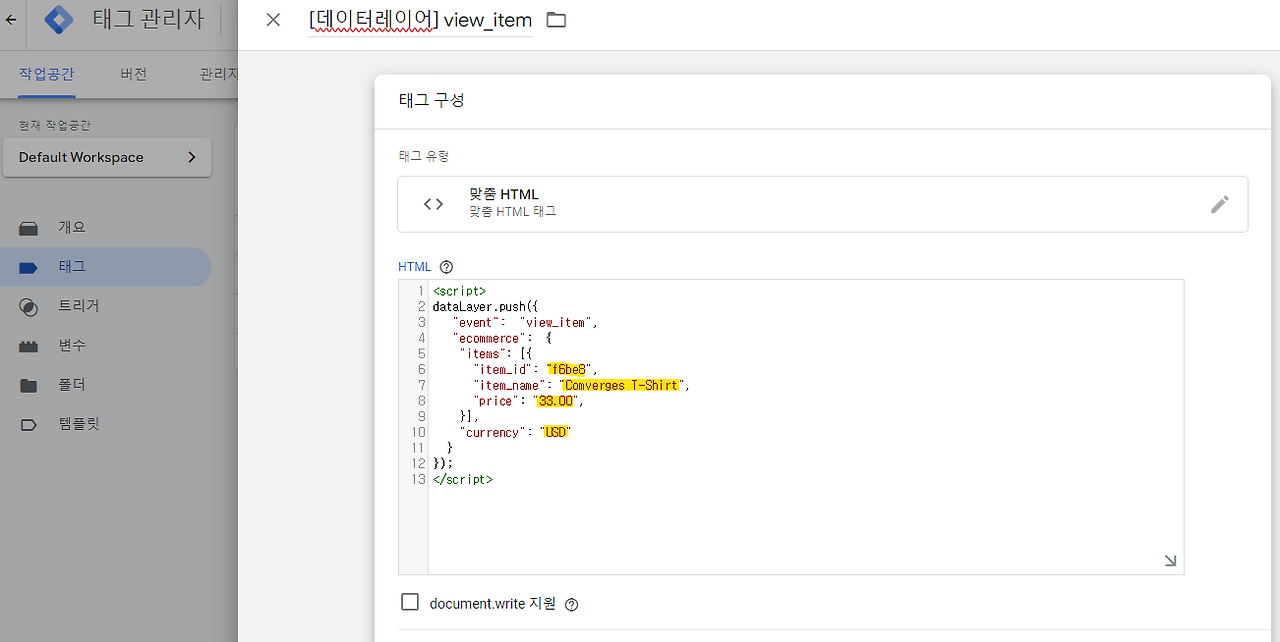Click the resize handle at editor corner
This screenshot has height=642, width=1280.
(x=1168, y=560)
